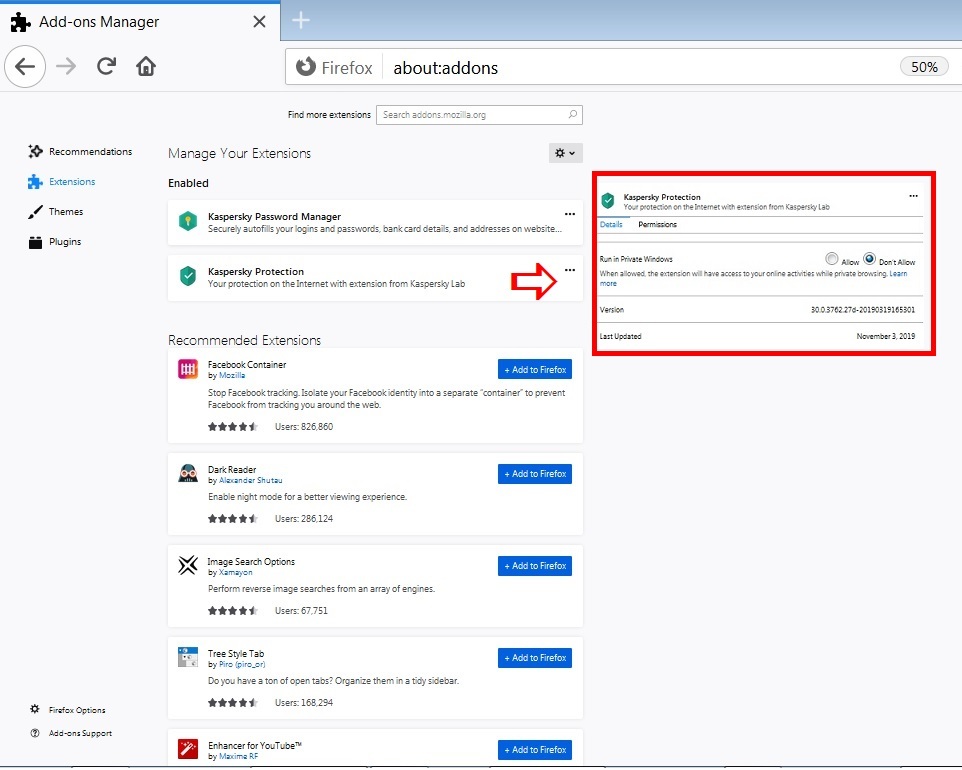Switch to Permissions tab in Kaspersky panel
Viewport: 962px width, 770px height.
[x=657, y=225]
